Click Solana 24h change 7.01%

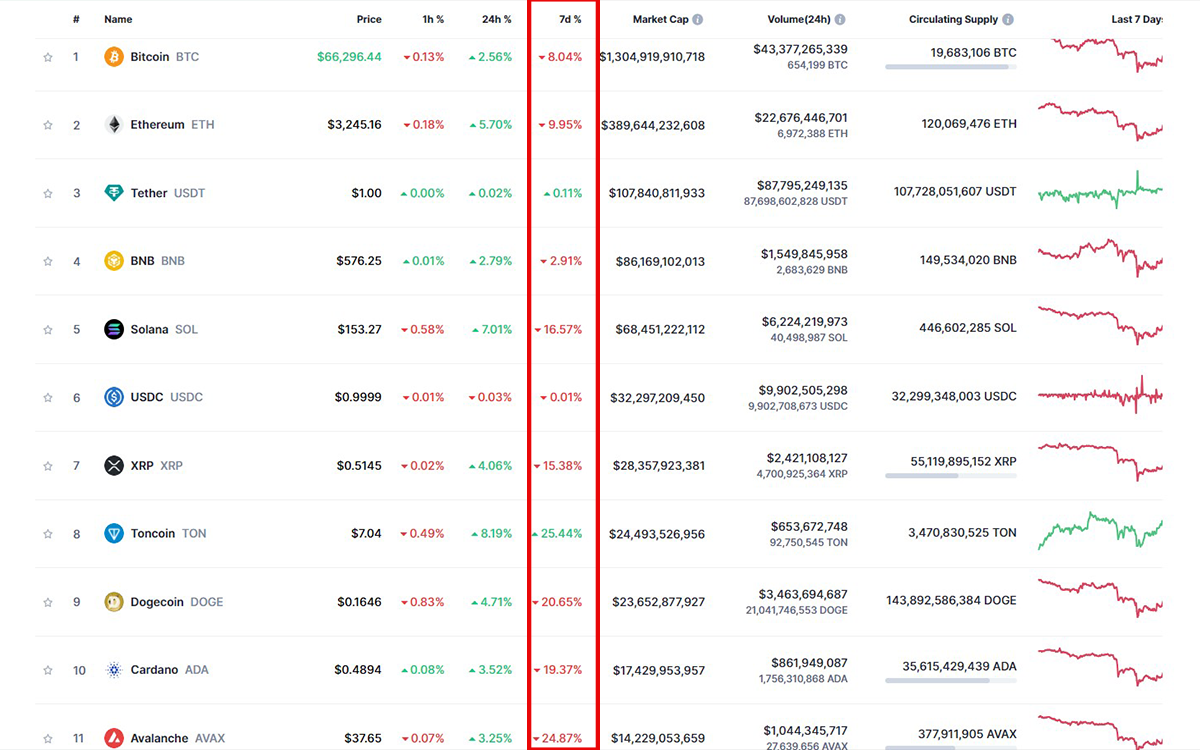pos(490,329)
